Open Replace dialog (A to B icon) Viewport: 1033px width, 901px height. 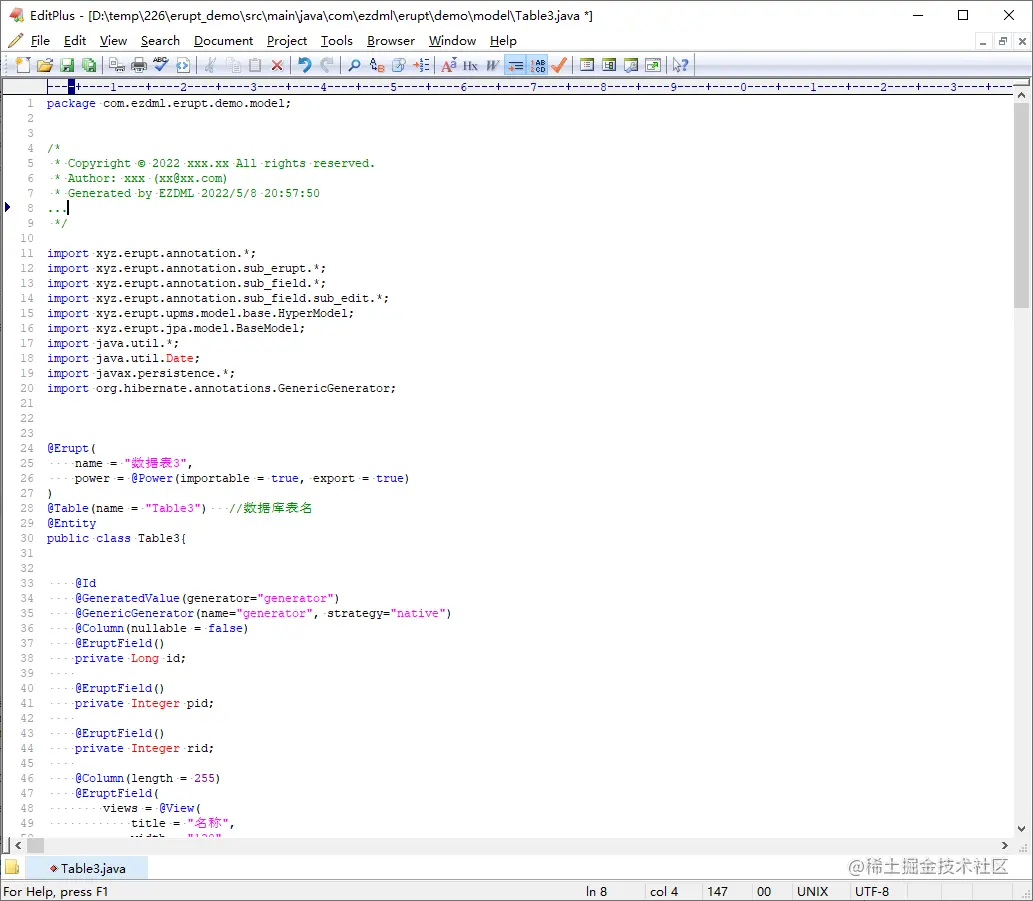click(377, 65)
